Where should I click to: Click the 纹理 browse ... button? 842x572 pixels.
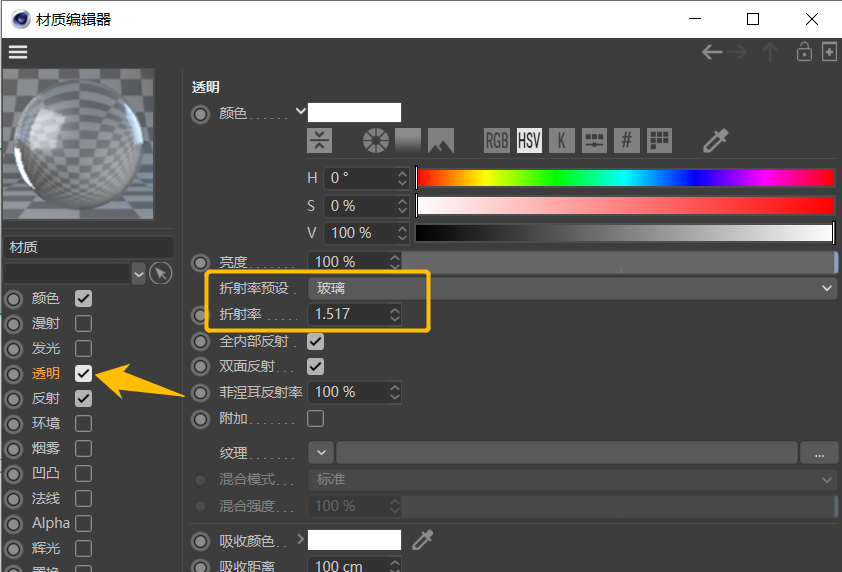coord(819,453)
